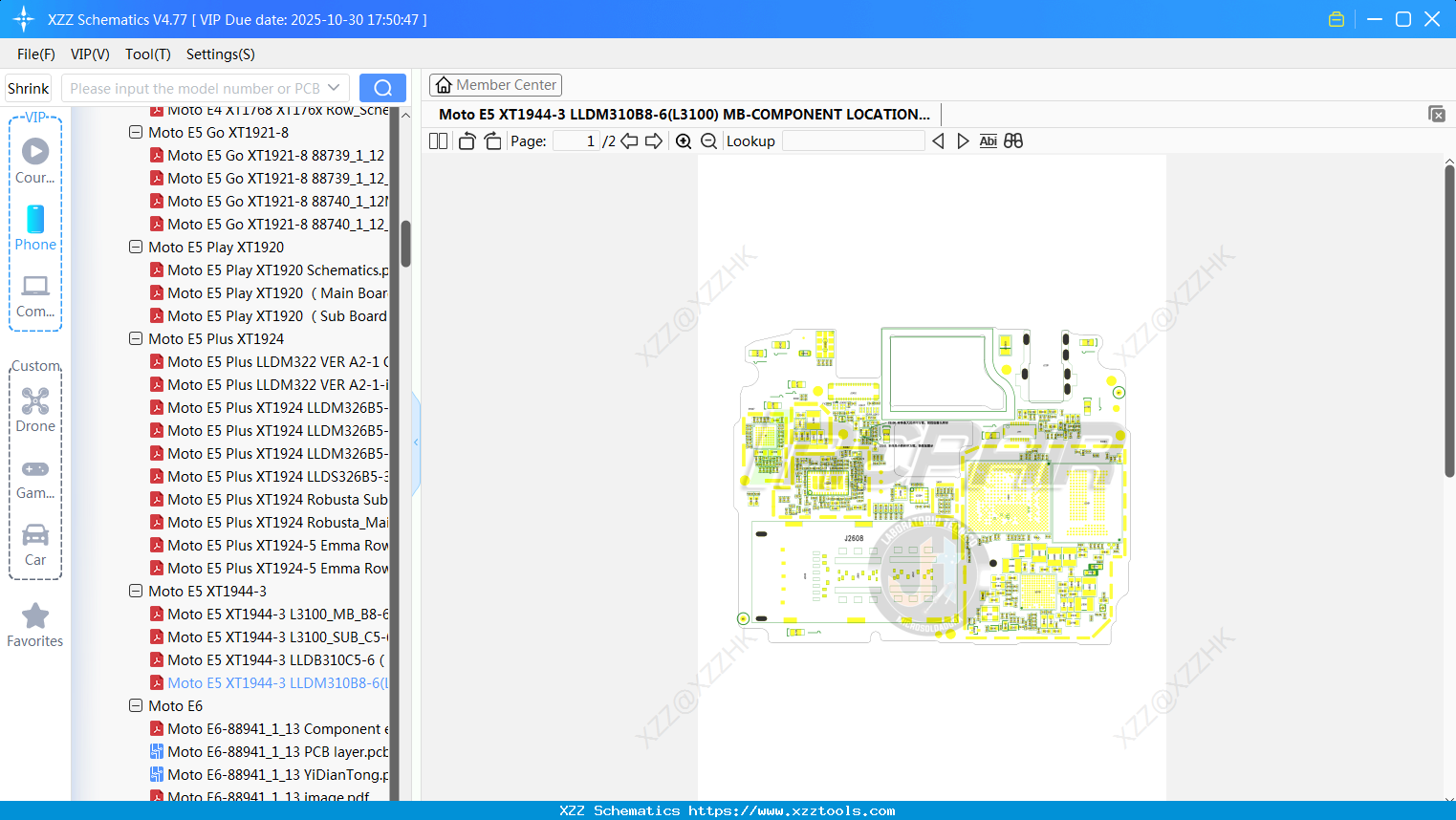Viewport: 1456px width, 820px height.
Task: Open the Car category
Action: [35, 545]
